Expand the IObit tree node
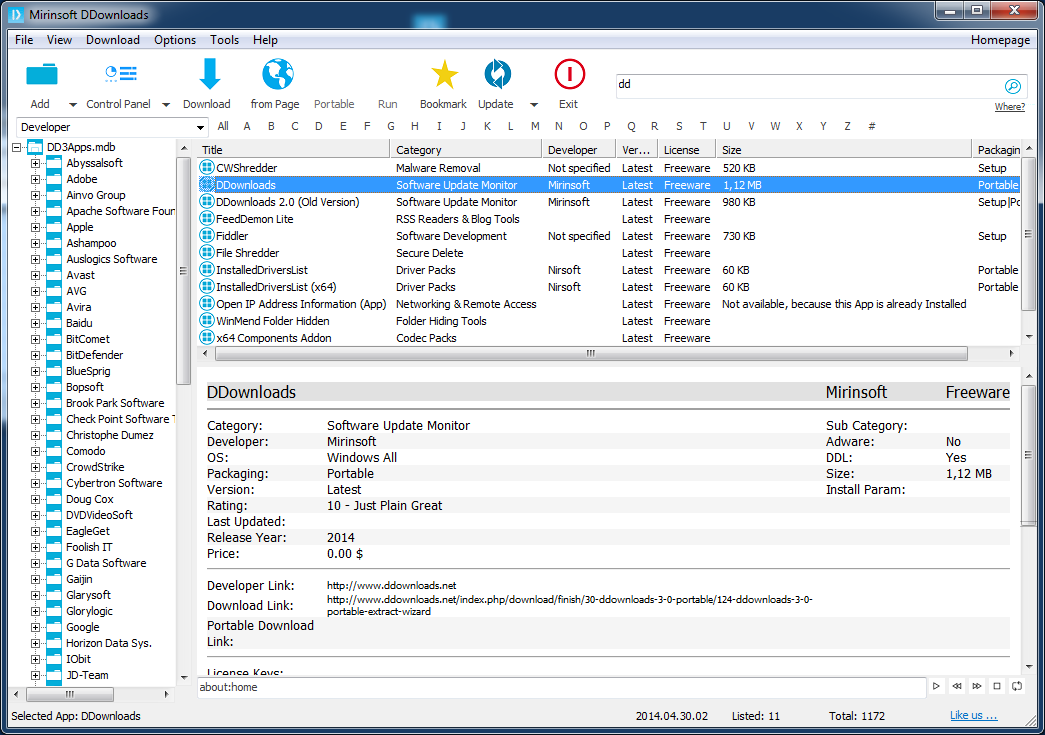Screen dimensions: 1045x735 (35, 659)
